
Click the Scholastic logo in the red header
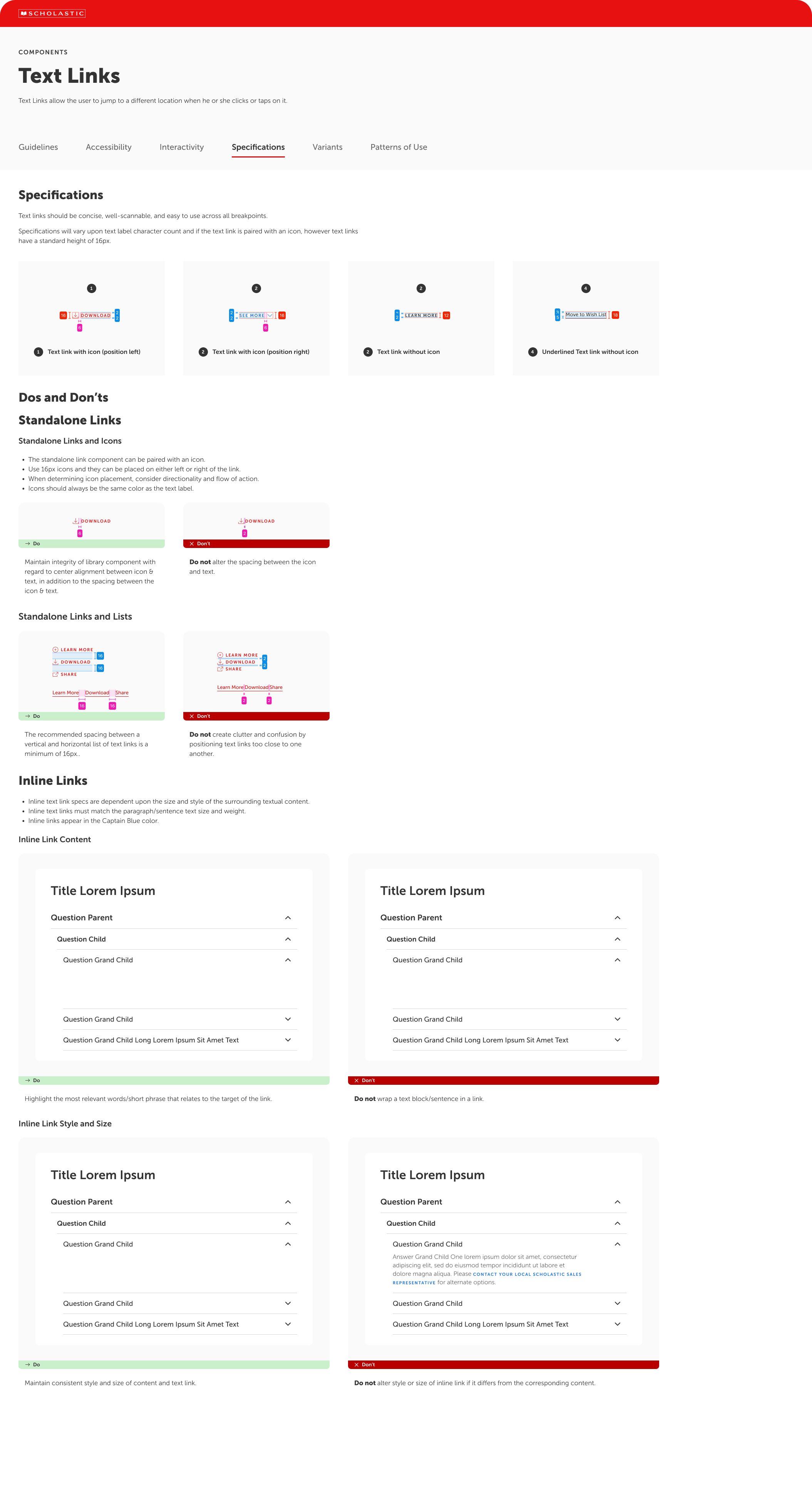[52, 13]
